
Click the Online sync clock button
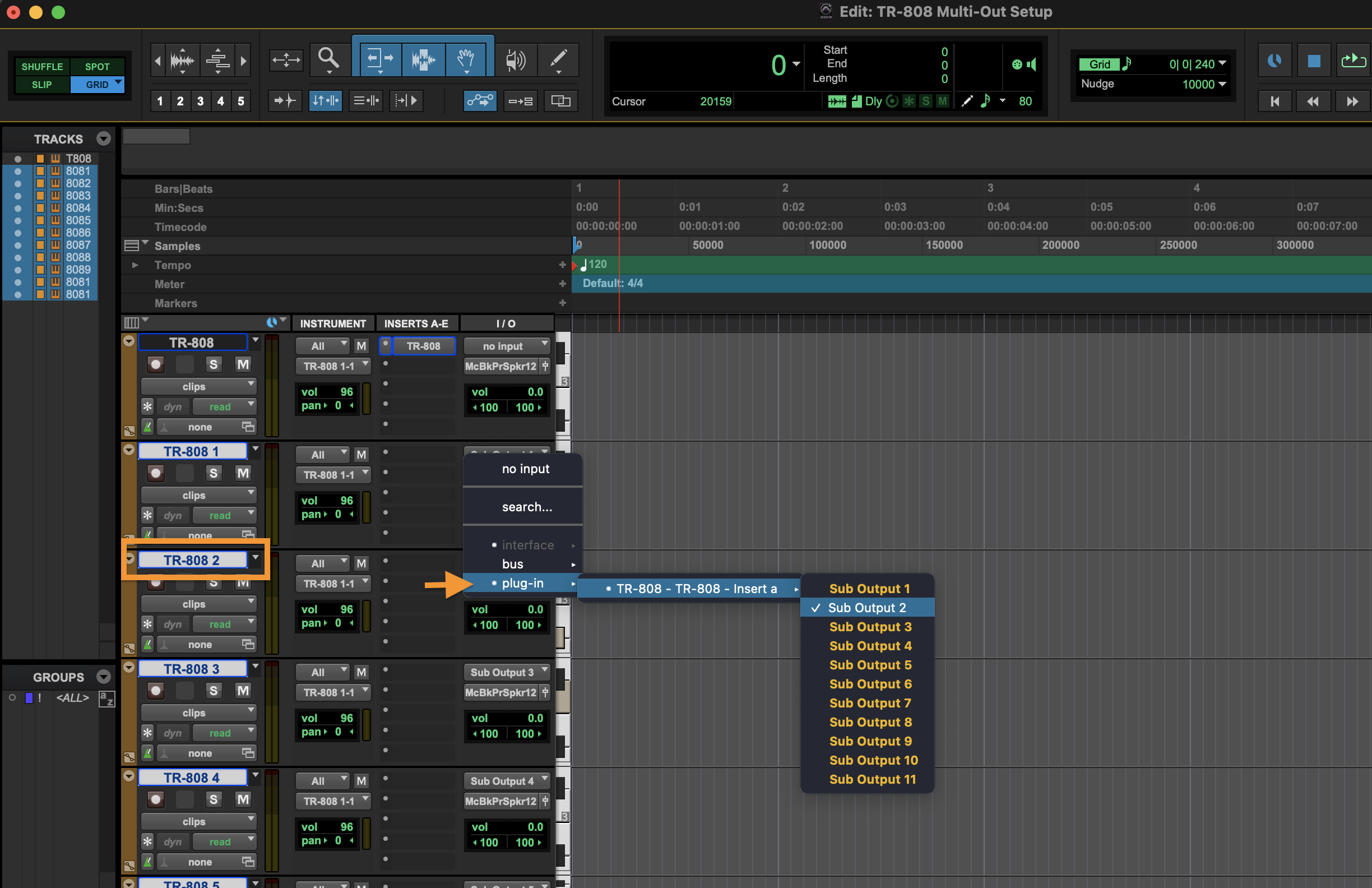pyautogui.click(x=1274, y=61)
